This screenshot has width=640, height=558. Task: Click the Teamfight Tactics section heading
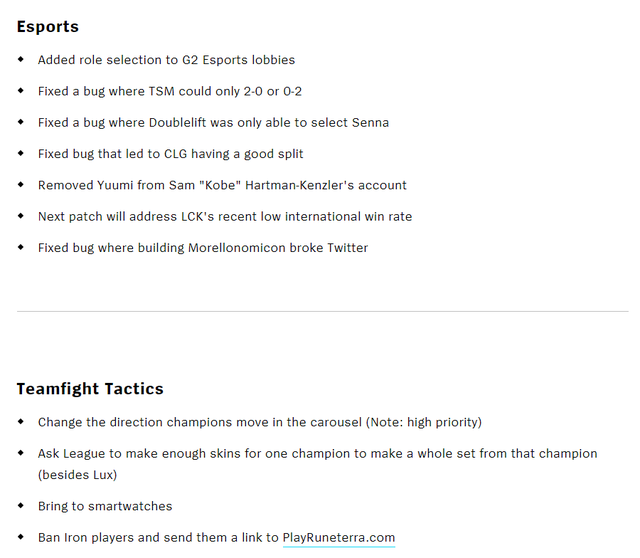click(x=90, y=388)
